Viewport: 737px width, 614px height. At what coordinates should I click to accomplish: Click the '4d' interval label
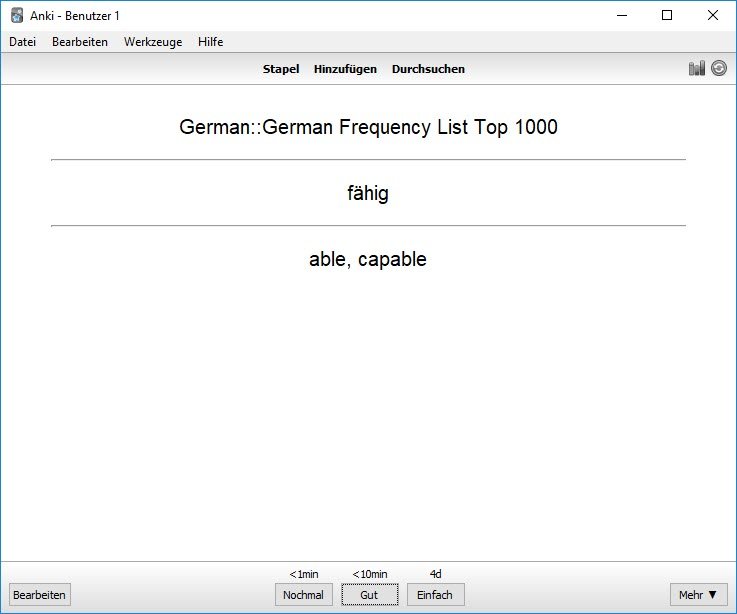coord(436,574)
